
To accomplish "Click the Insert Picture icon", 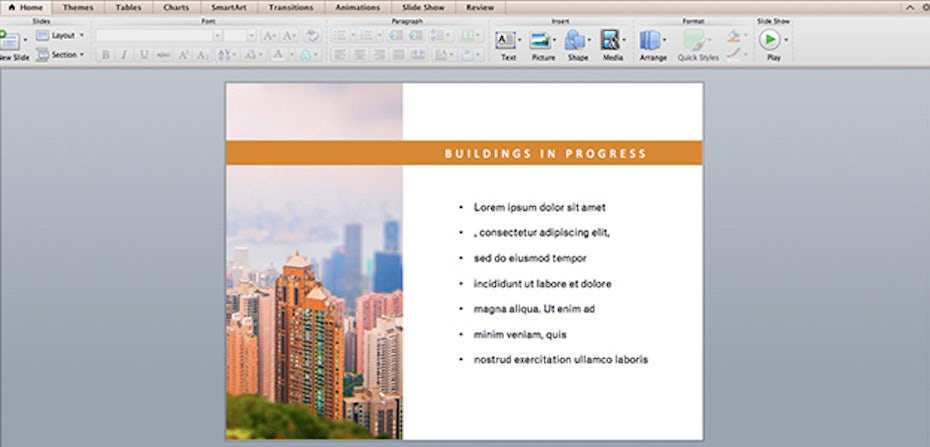I will point(540,40).
